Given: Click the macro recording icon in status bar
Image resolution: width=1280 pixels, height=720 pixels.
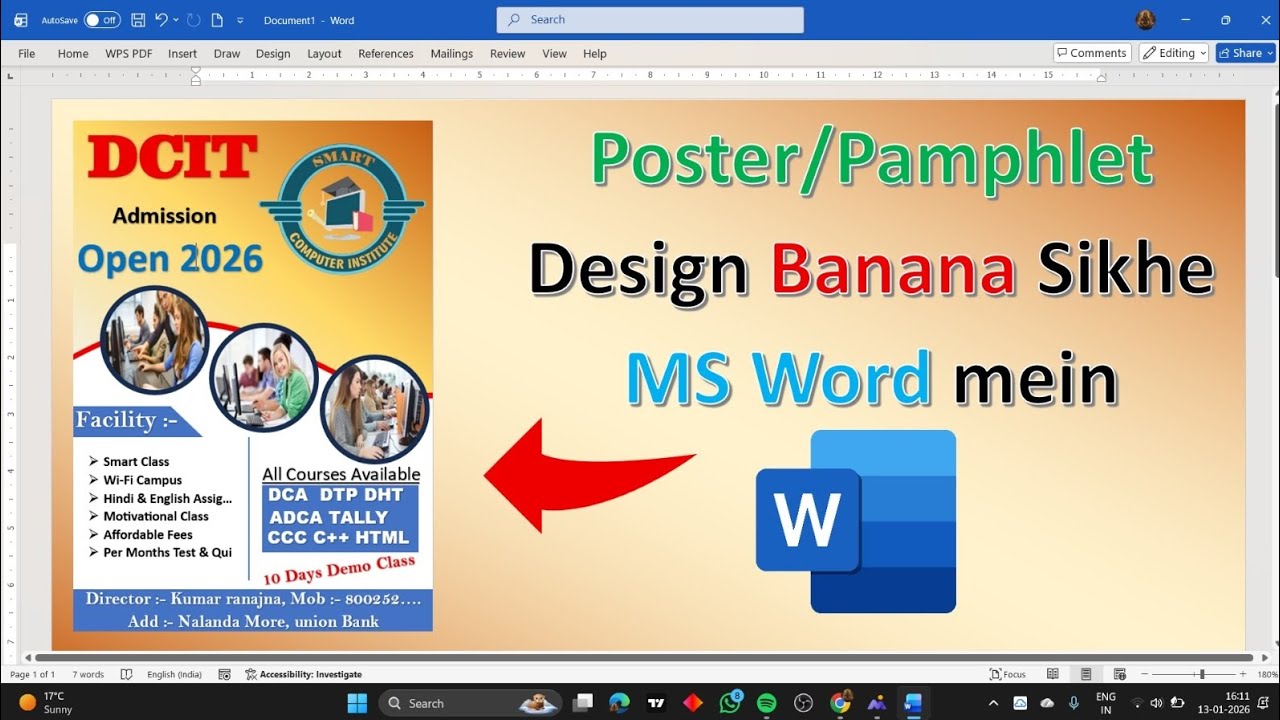Looking at the screenshot, I should point(225,675).
